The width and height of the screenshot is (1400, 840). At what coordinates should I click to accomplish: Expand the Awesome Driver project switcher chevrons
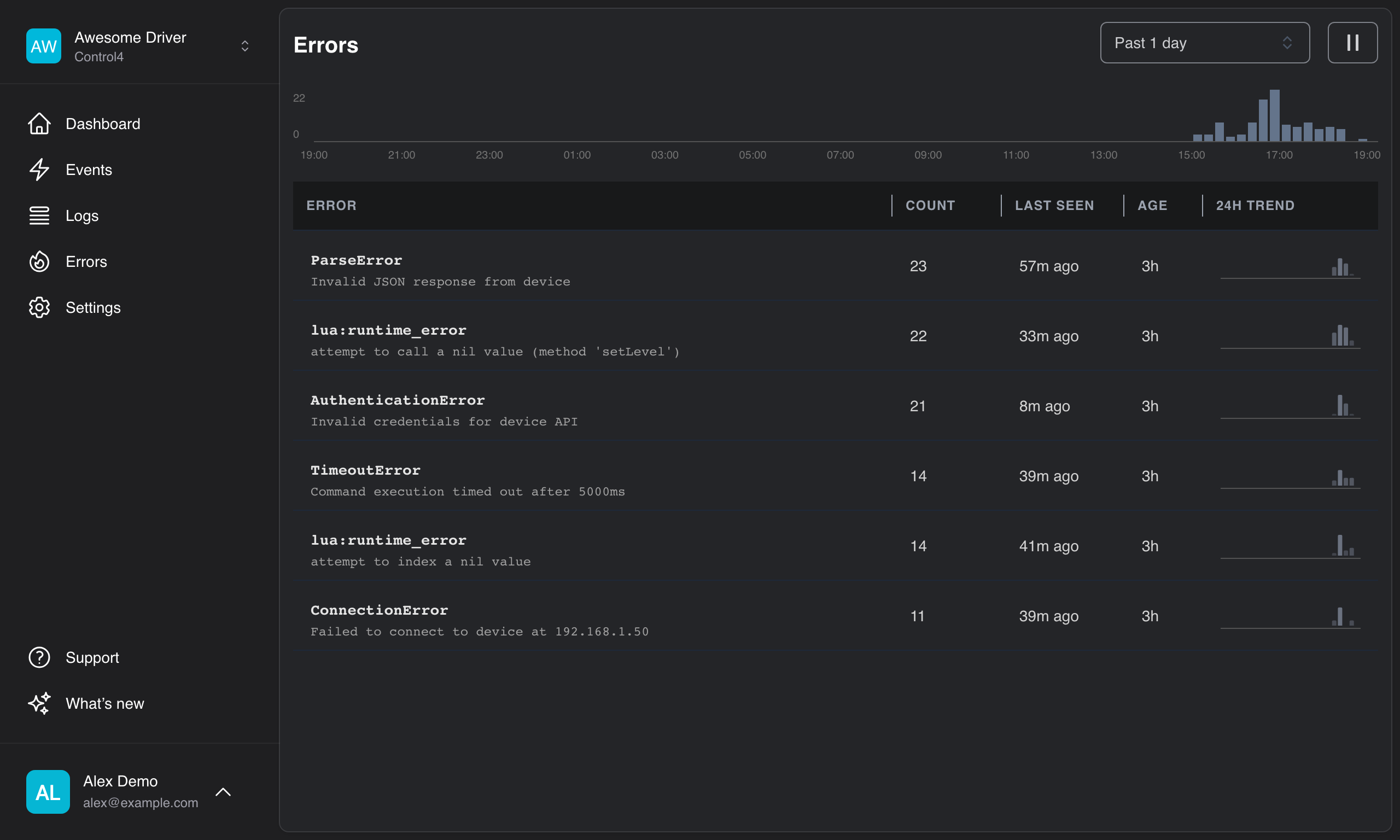245,46
